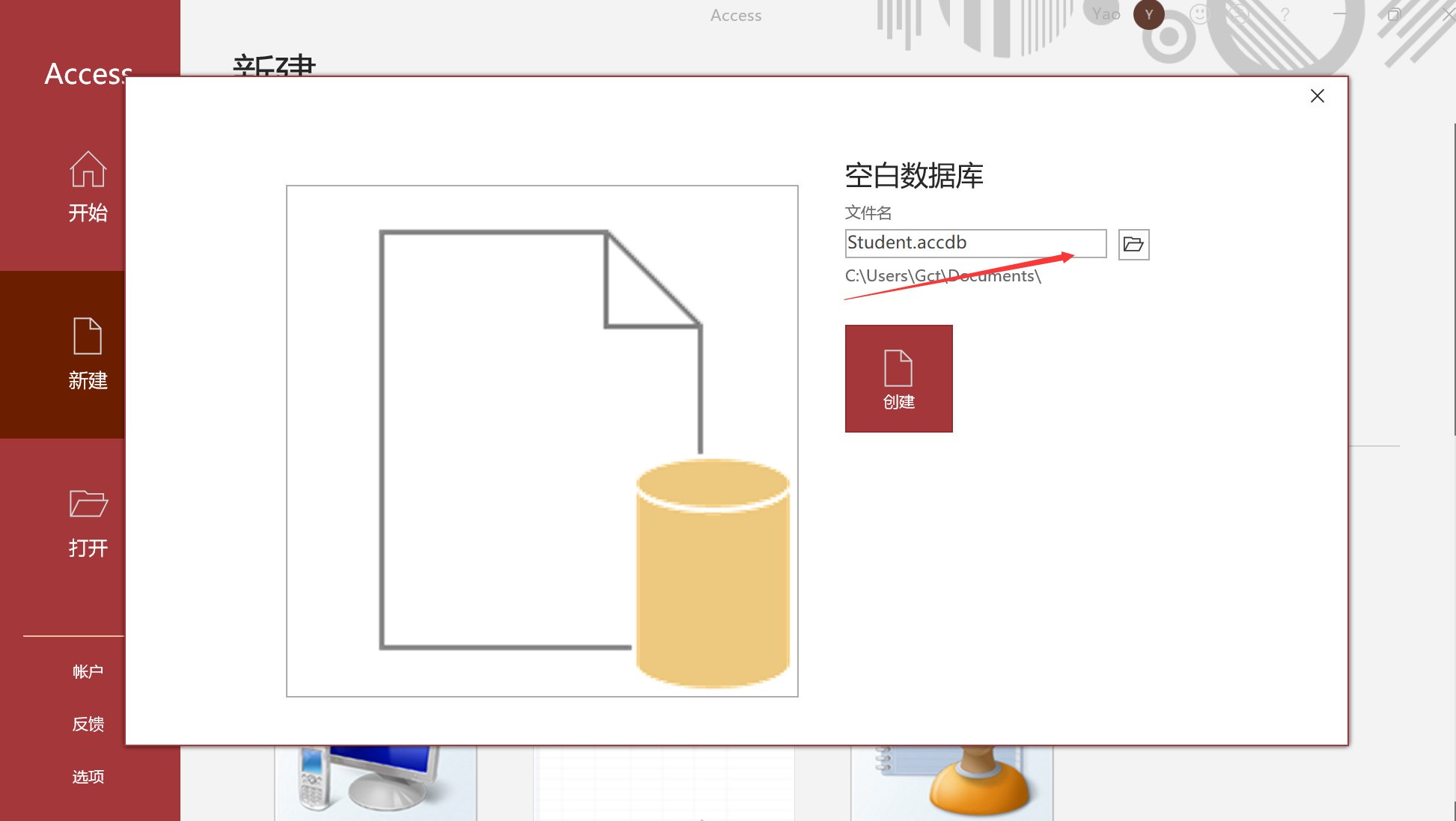Click the orange stamp template thumbnail

tap(951, 782)
